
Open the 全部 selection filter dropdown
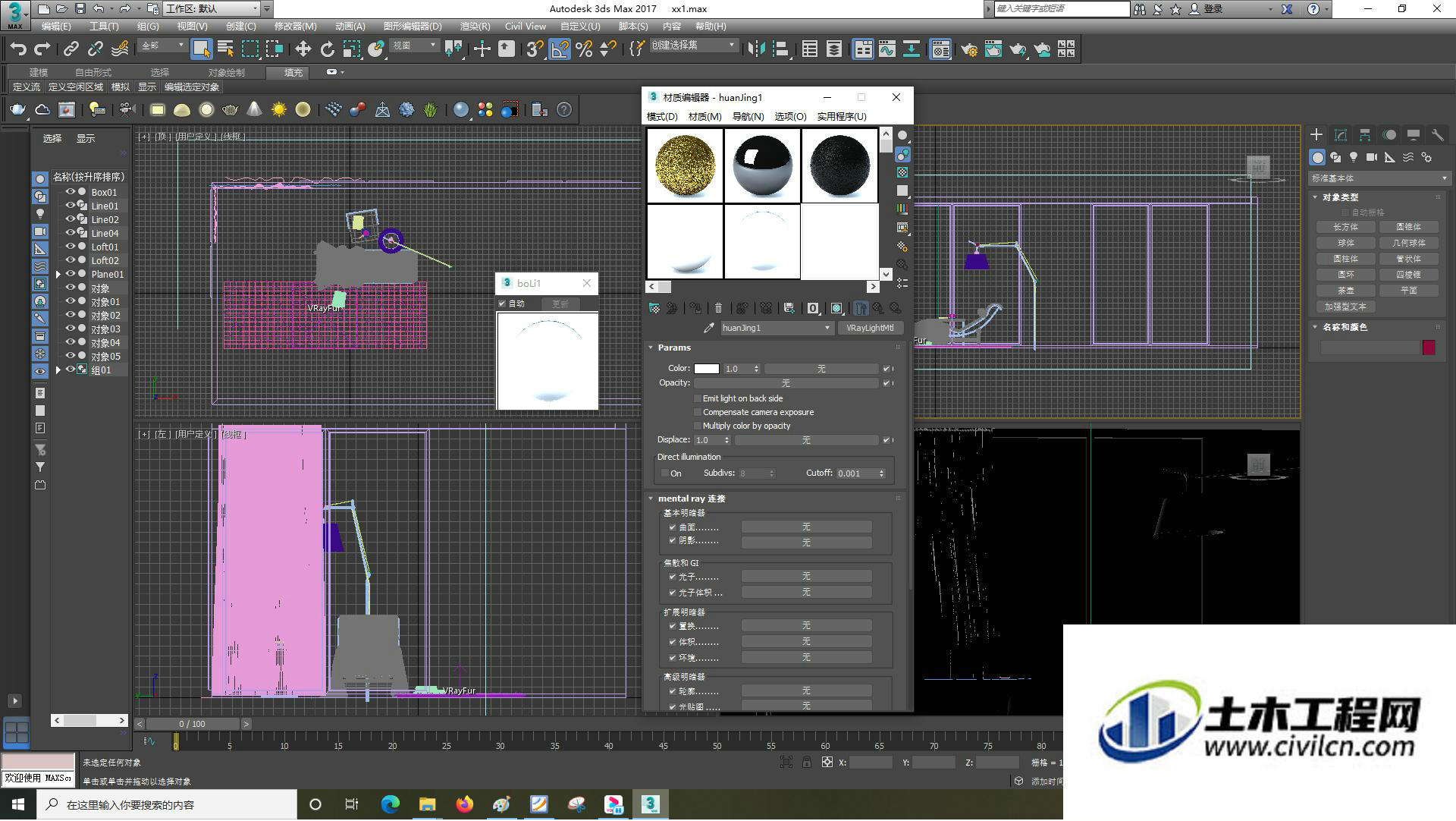[x=162, y=46]
